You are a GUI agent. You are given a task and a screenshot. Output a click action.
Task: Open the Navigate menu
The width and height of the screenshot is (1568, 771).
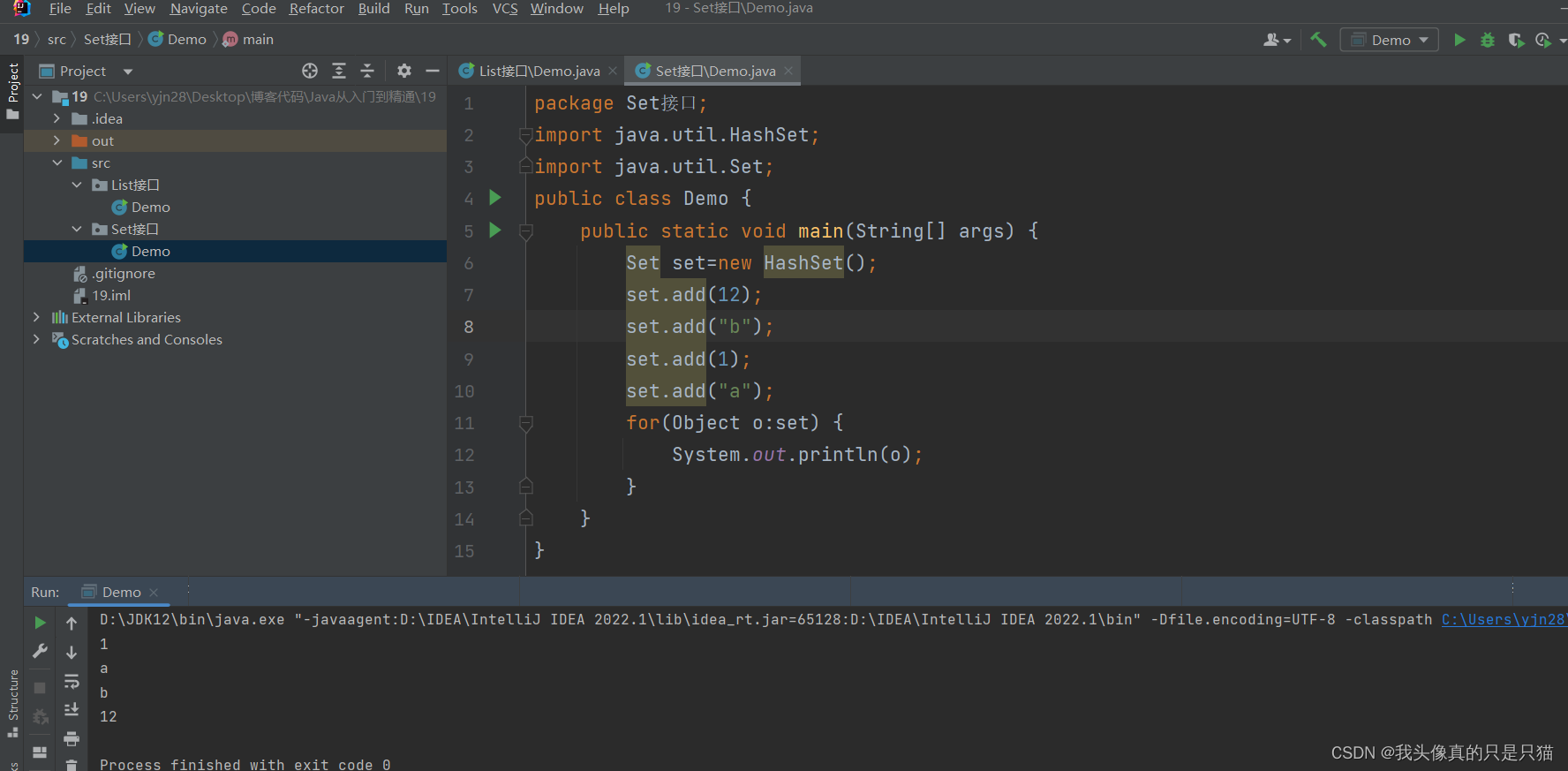pyautogui.click(x=199, y=9)
